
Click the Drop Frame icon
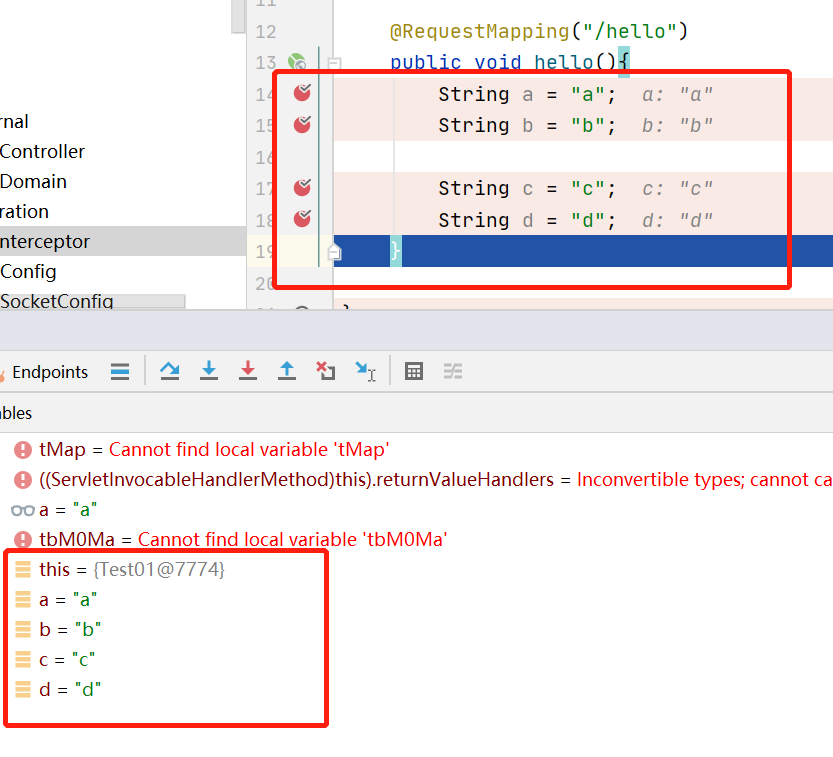point(326,371)
